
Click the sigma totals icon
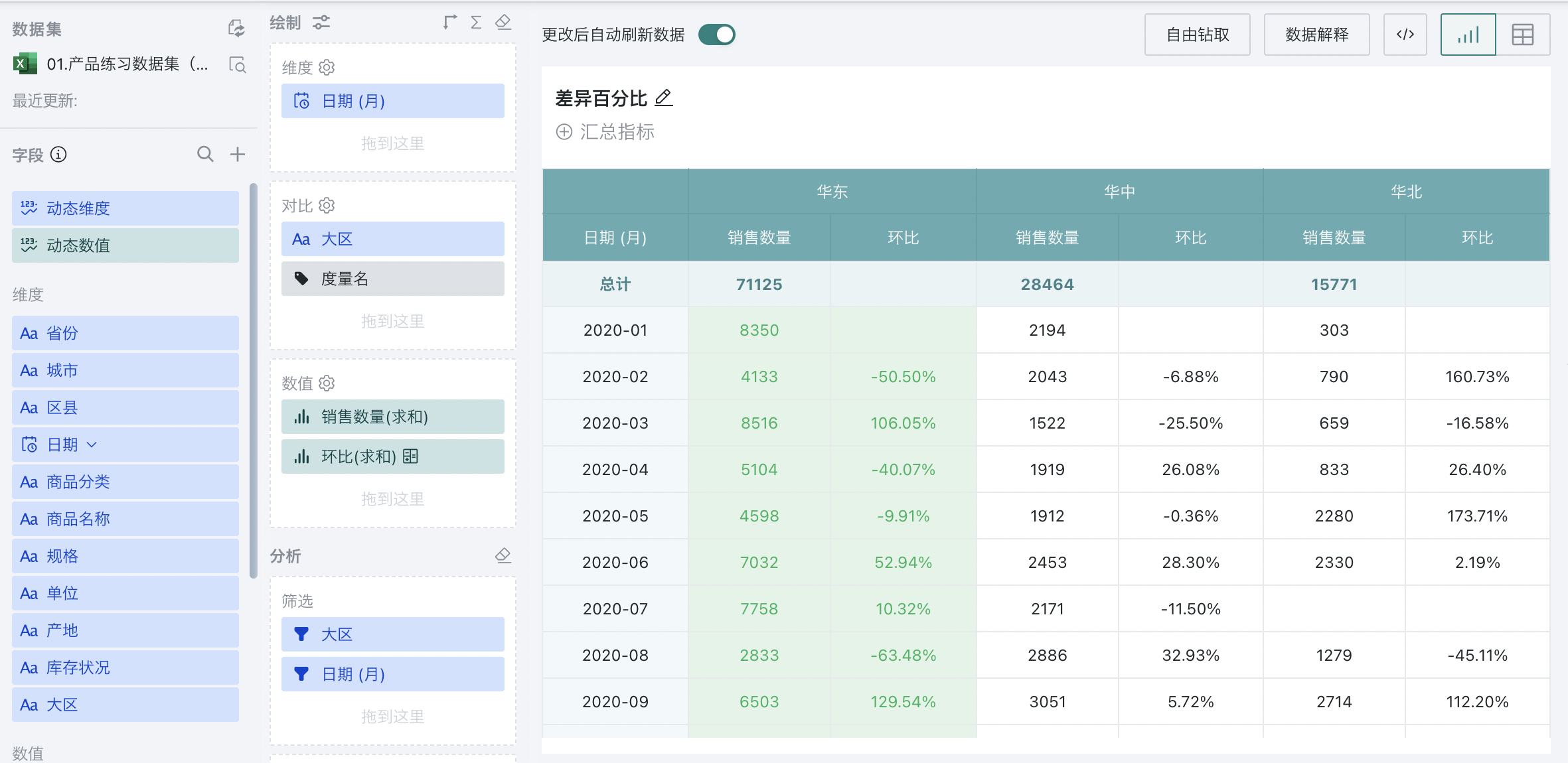point(476,23)
